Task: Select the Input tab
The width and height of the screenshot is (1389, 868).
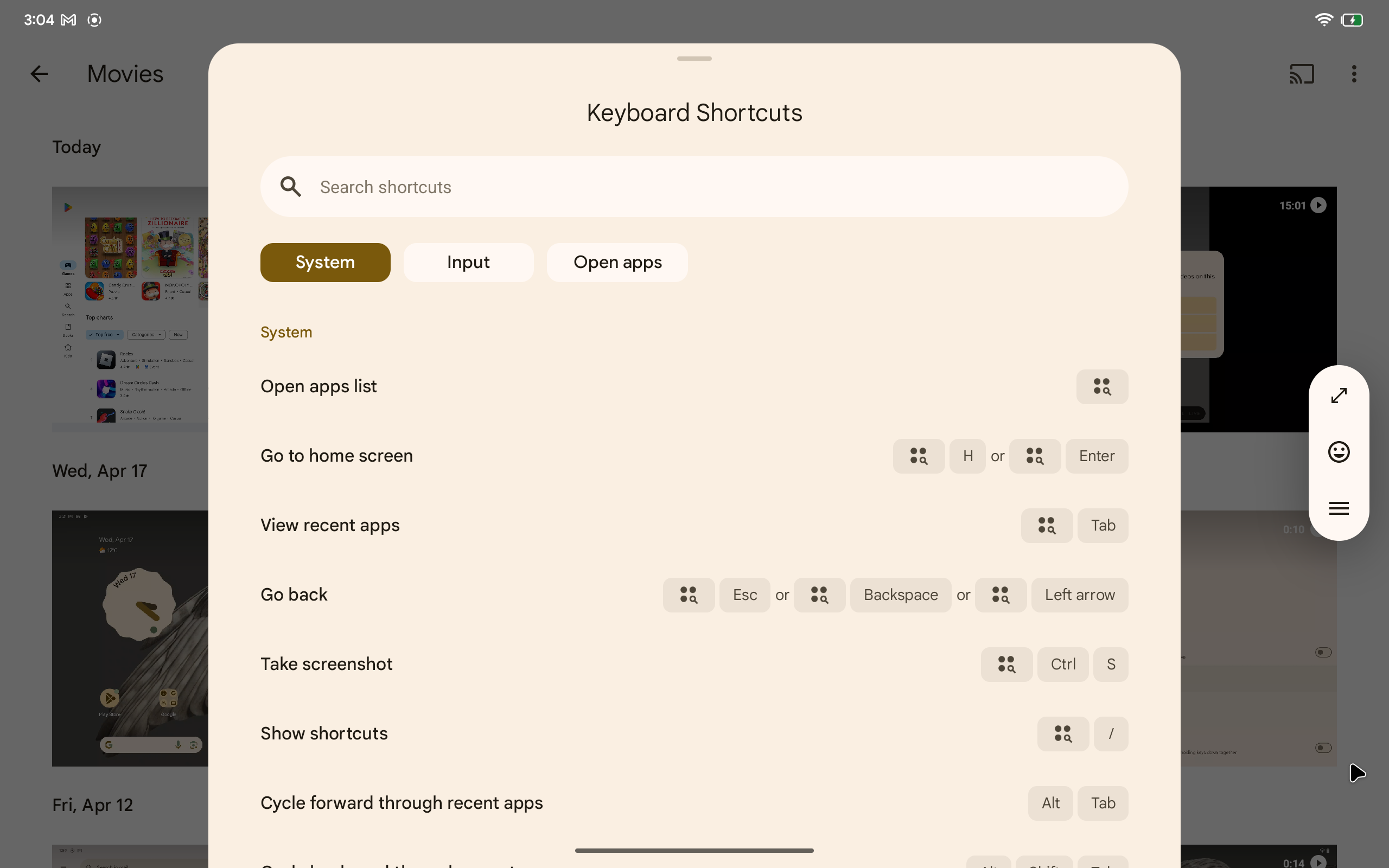Action: click(468, 262)
